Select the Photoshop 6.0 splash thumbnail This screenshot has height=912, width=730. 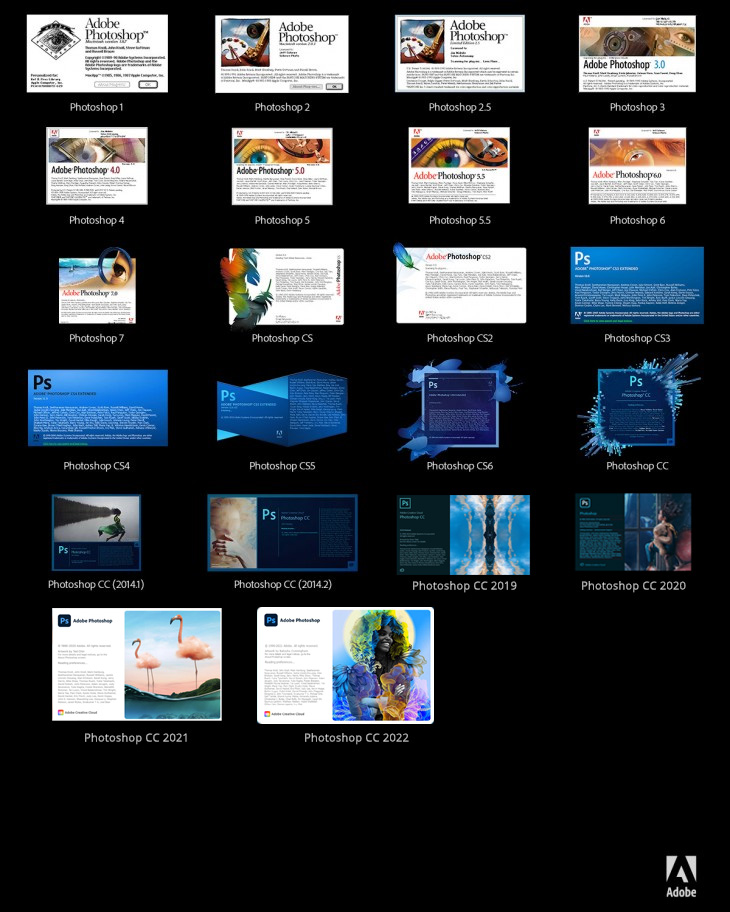click(638, 166)
